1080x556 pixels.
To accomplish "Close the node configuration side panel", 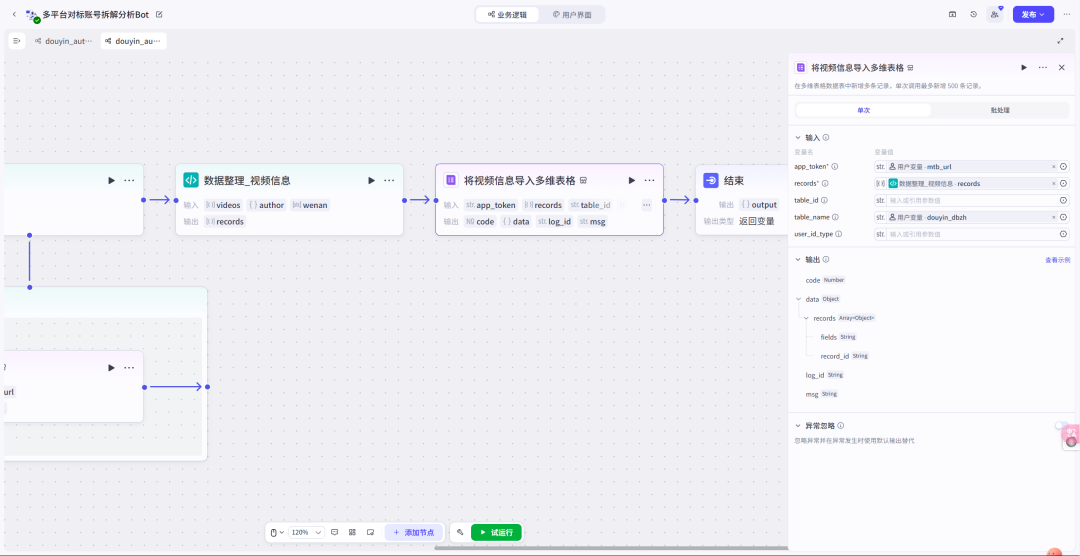I will pos(1061,68).
